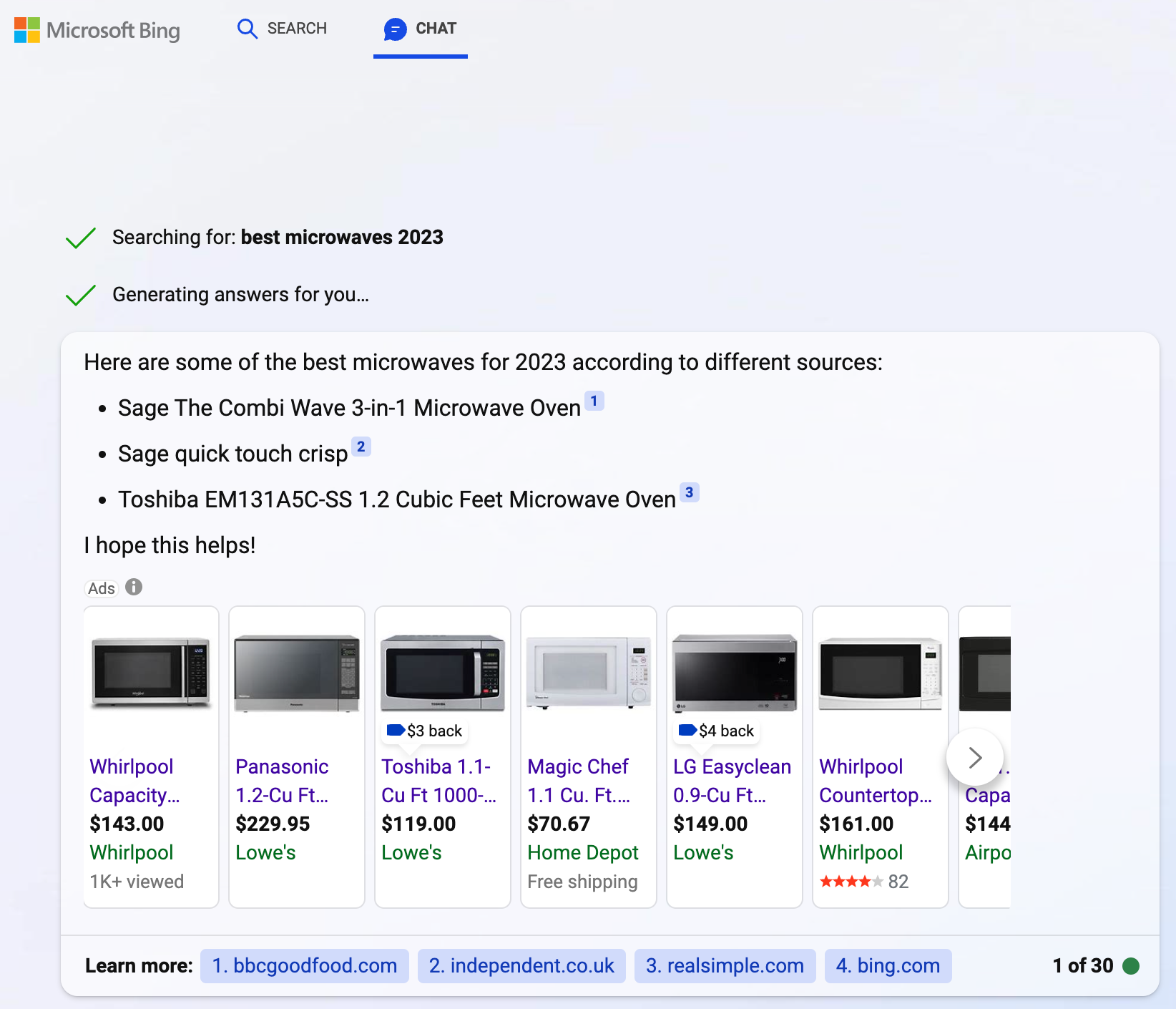1176x1009 pixels.
Task: Expand more ads with the next arrow
Action: point(975,757)
